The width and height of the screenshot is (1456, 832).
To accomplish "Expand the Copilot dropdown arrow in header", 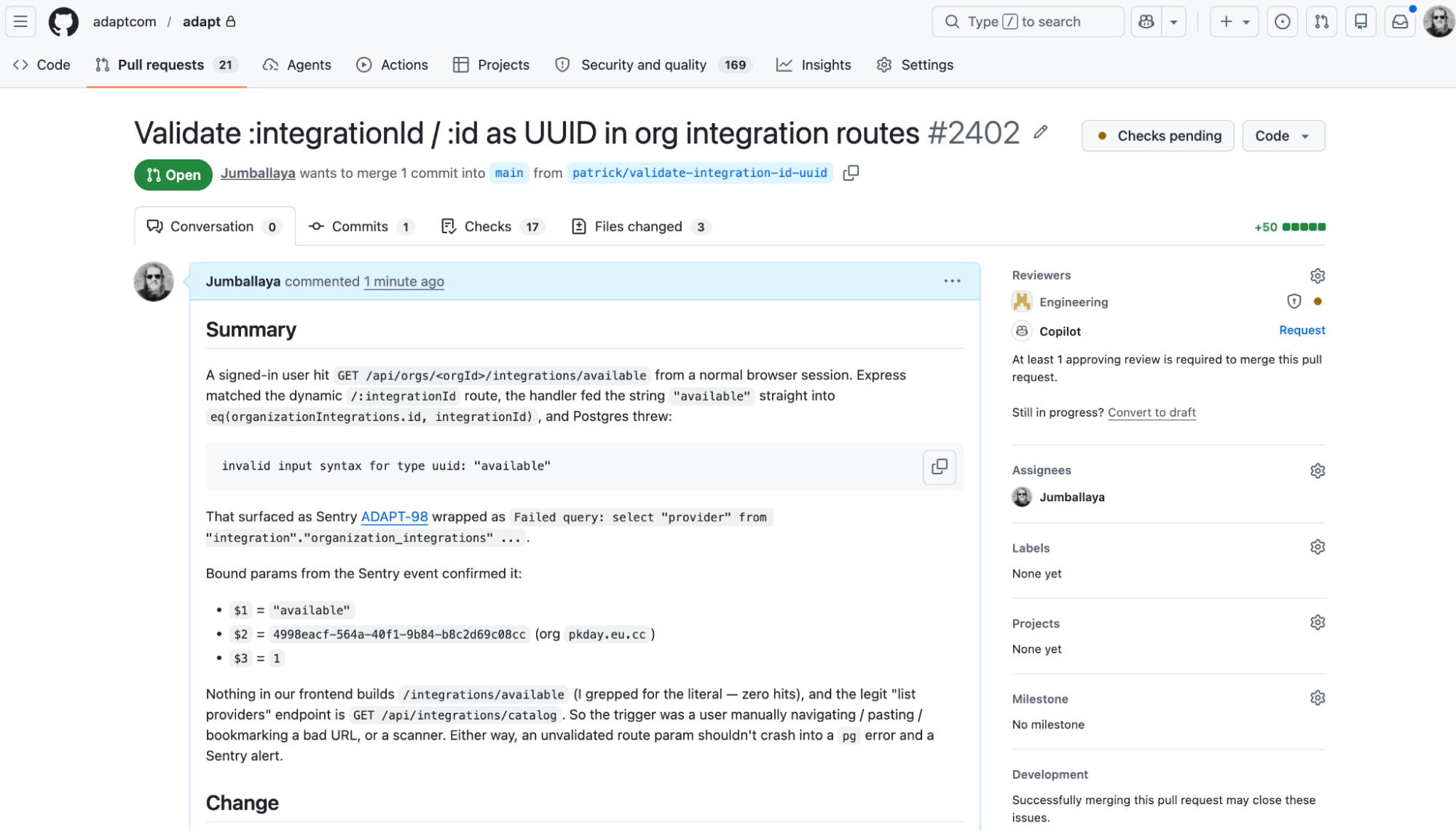I will click(x=1174, y=22).
